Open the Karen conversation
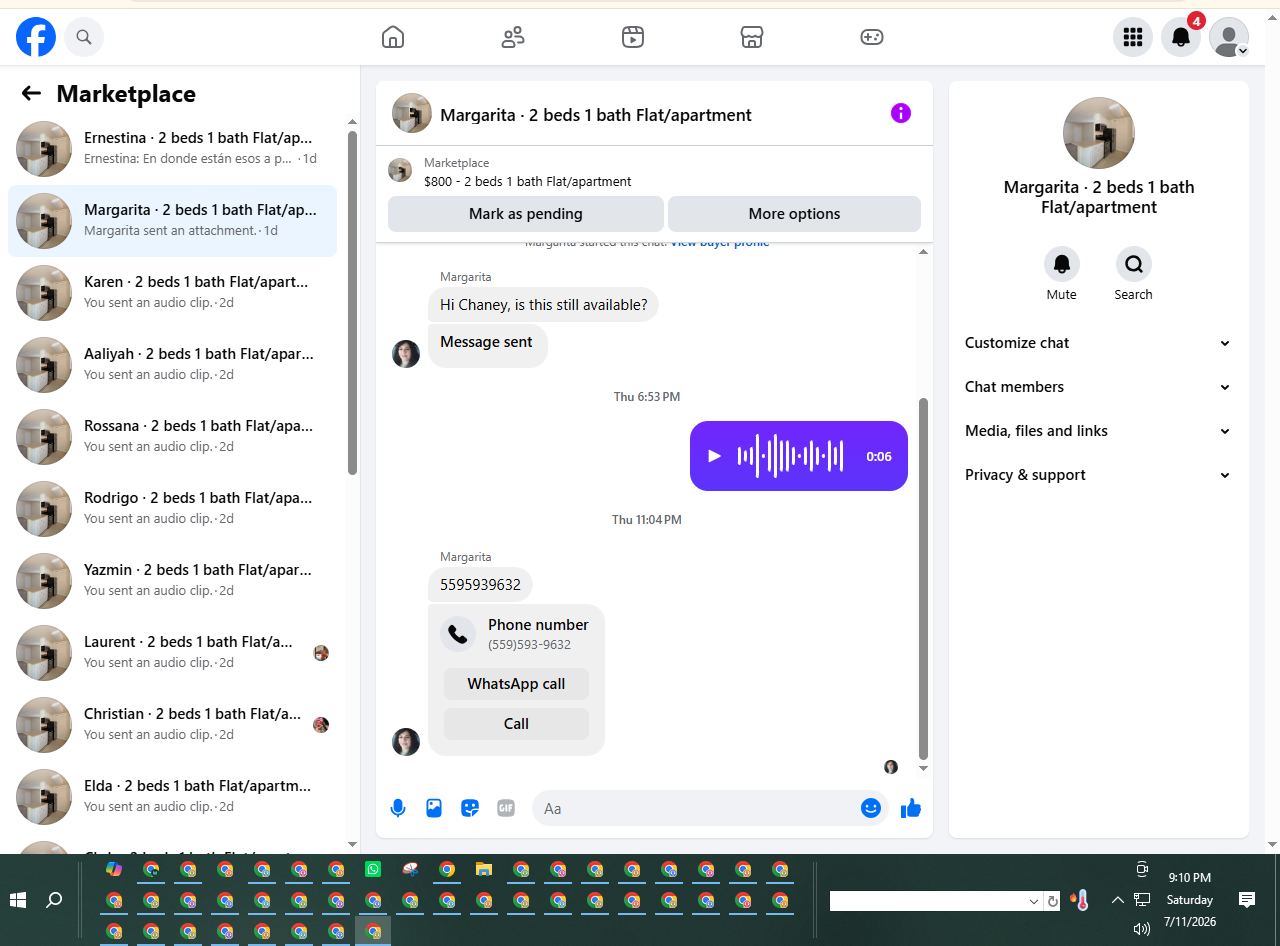 172,293
